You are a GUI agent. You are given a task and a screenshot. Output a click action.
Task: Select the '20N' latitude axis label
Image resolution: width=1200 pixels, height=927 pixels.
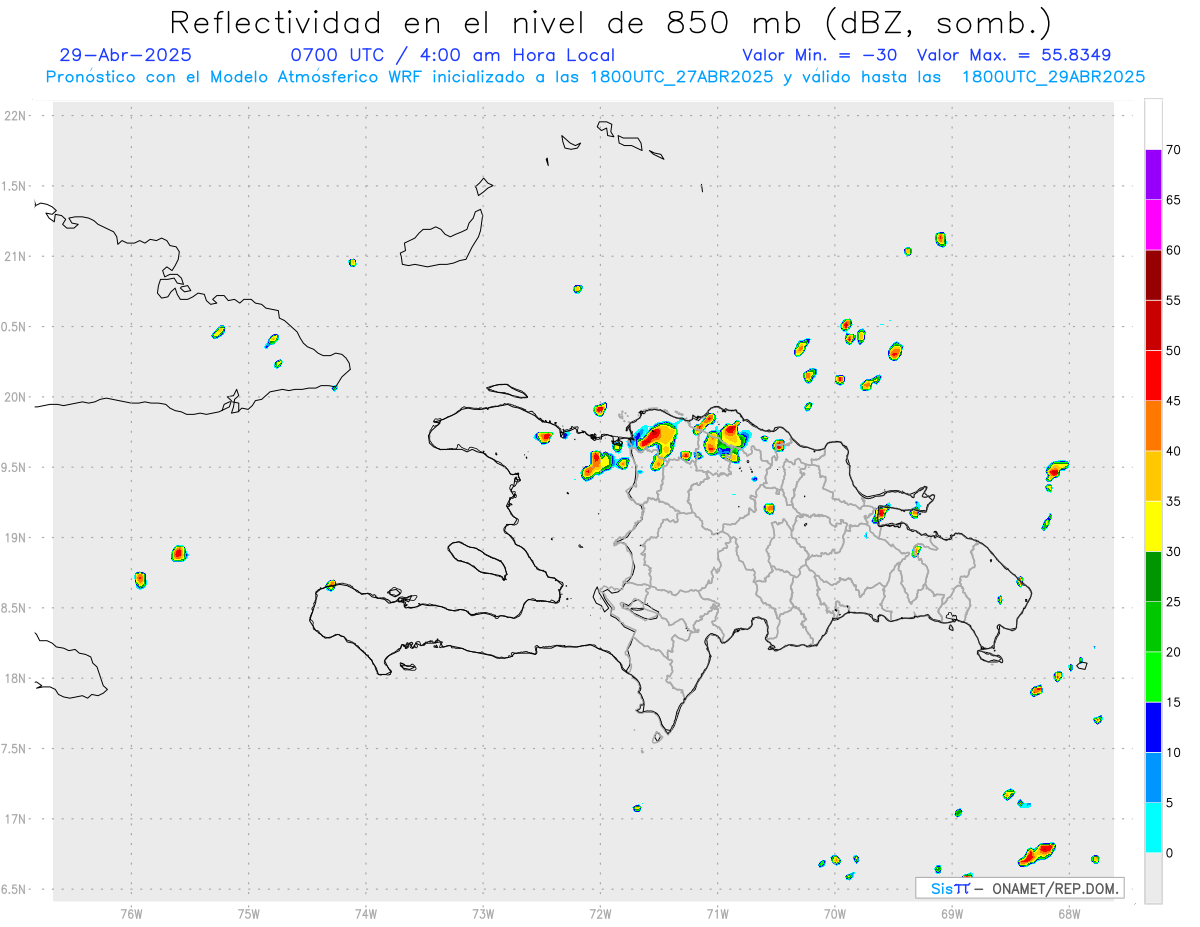tap(15, 397)
